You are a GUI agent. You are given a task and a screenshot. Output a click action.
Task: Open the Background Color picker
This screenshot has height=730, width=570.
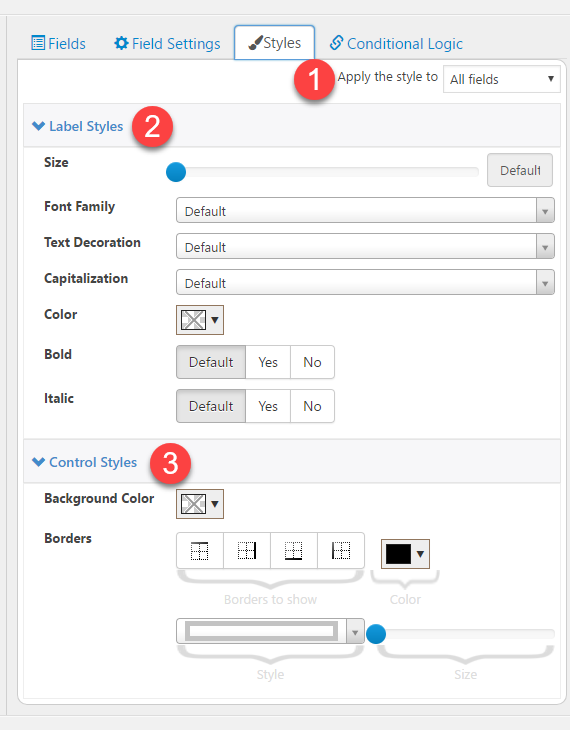pos(200,504)
